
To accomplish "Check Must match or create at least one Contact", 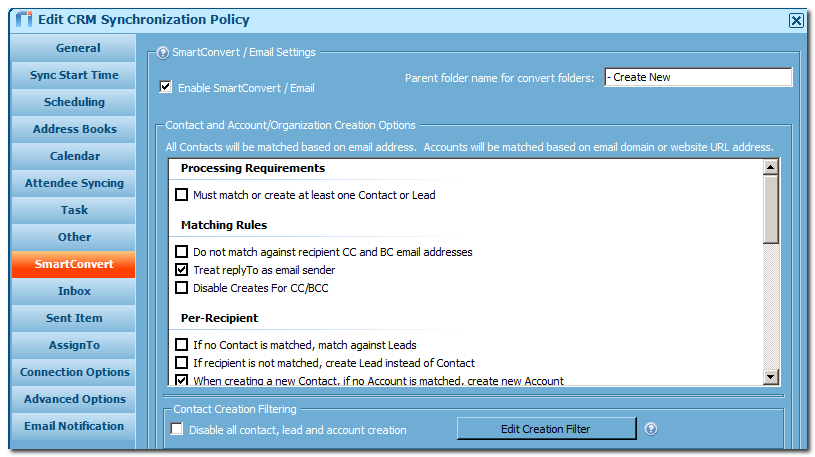I will tap(181, 195).
